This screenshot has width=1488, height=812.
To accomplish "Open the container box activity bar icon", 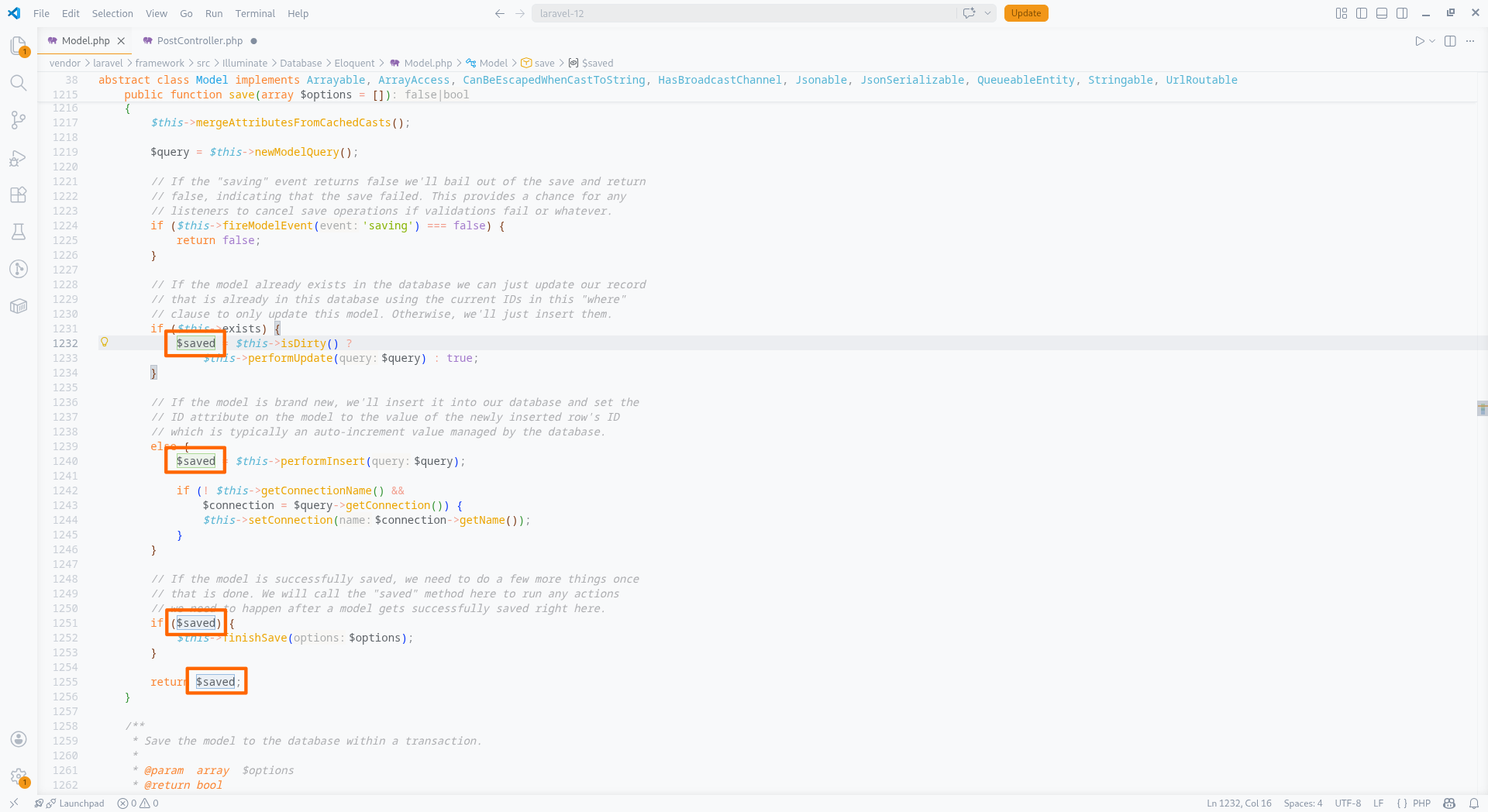I will coord(19,306).
